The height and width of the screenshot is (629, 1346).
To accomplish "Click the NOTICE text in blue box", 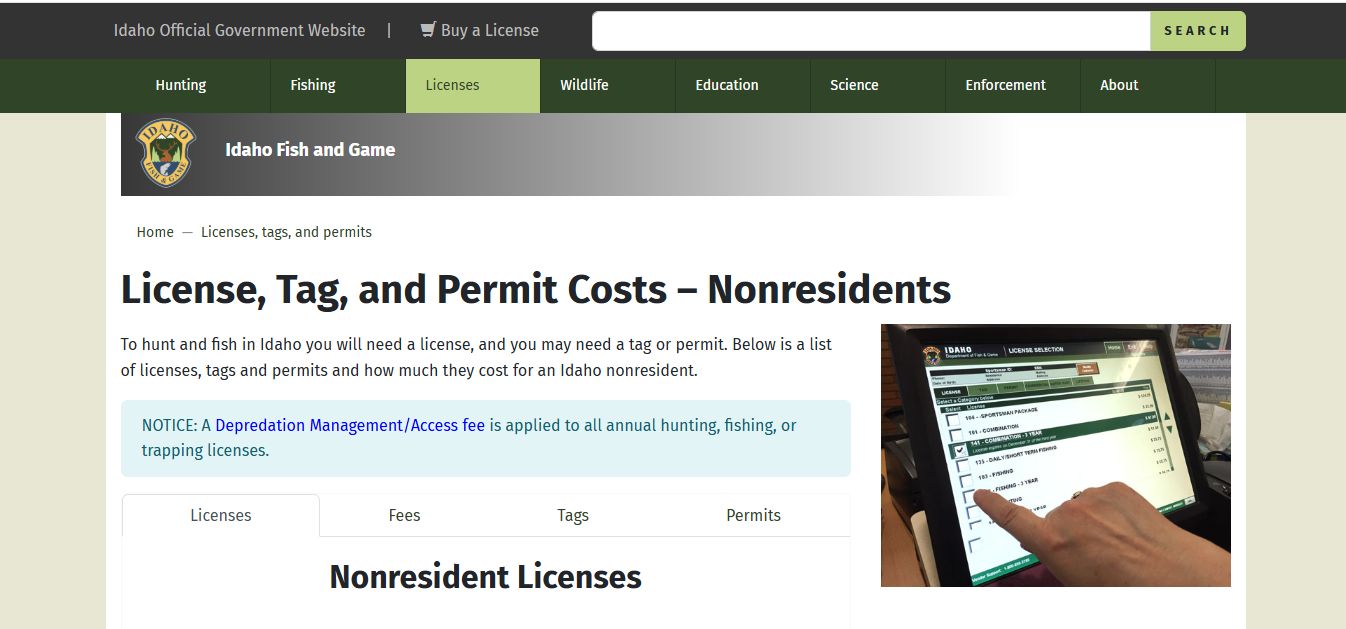I will (x=469, y=438).
